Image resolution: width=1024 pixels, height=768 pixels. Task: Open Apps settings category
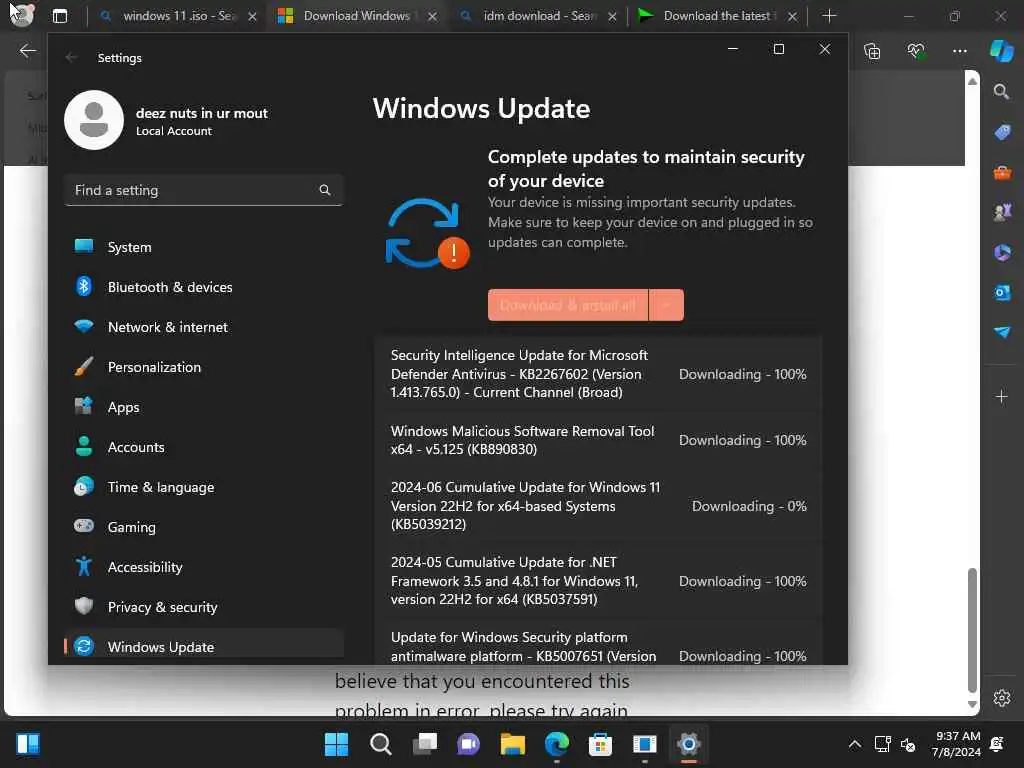click(204, 407)
